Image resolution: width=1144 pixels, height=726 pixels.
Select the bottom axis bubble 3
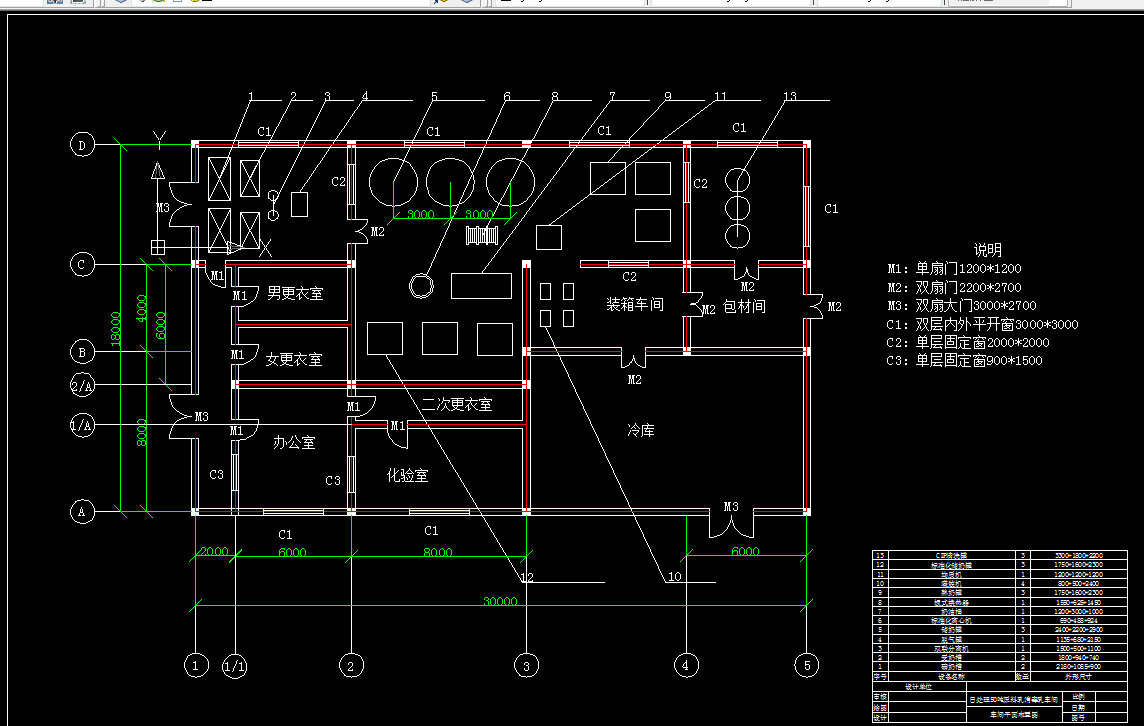[x=526, y=665]
